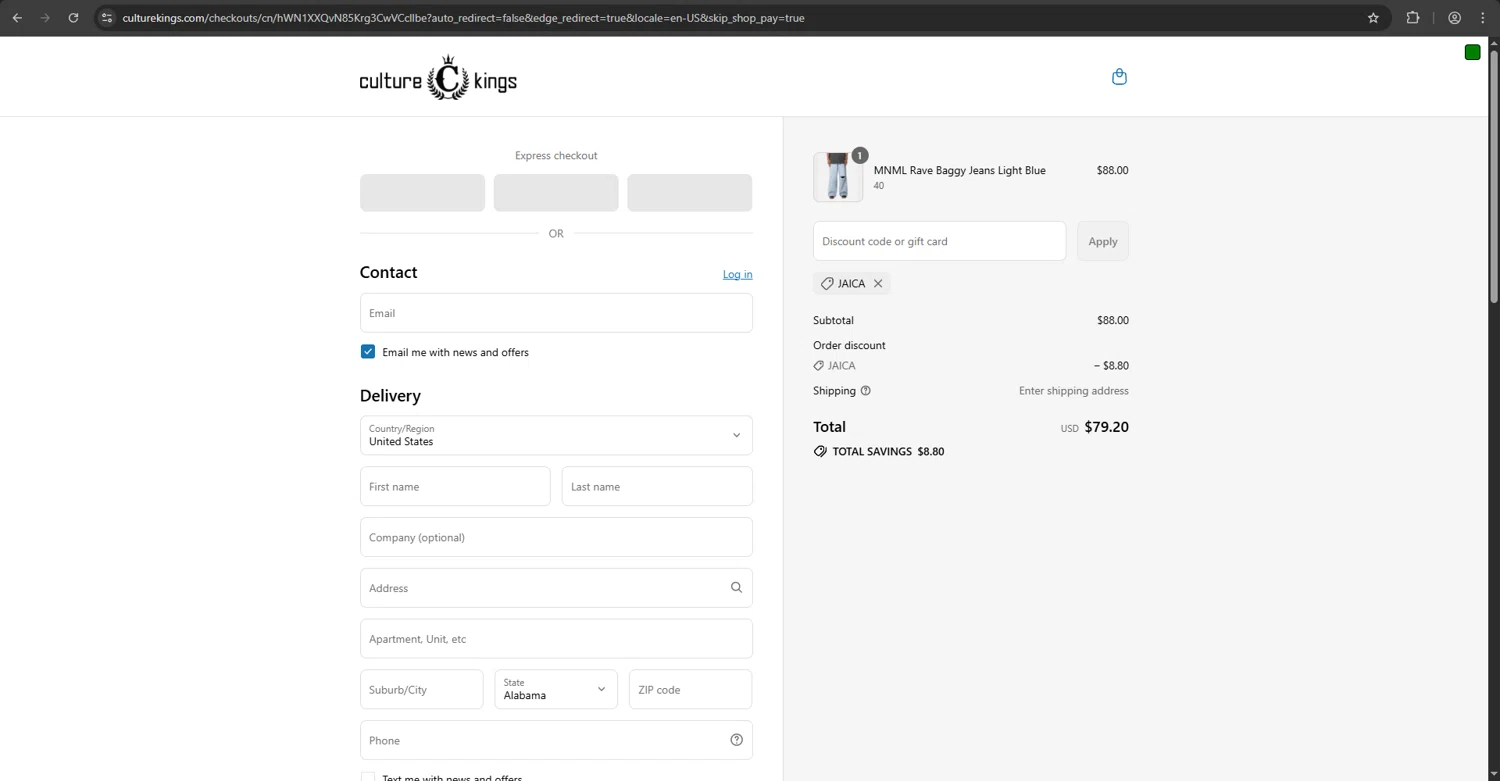
Task: Focus the Email input field
Action: pyautogui.click(x=556, y=313)
